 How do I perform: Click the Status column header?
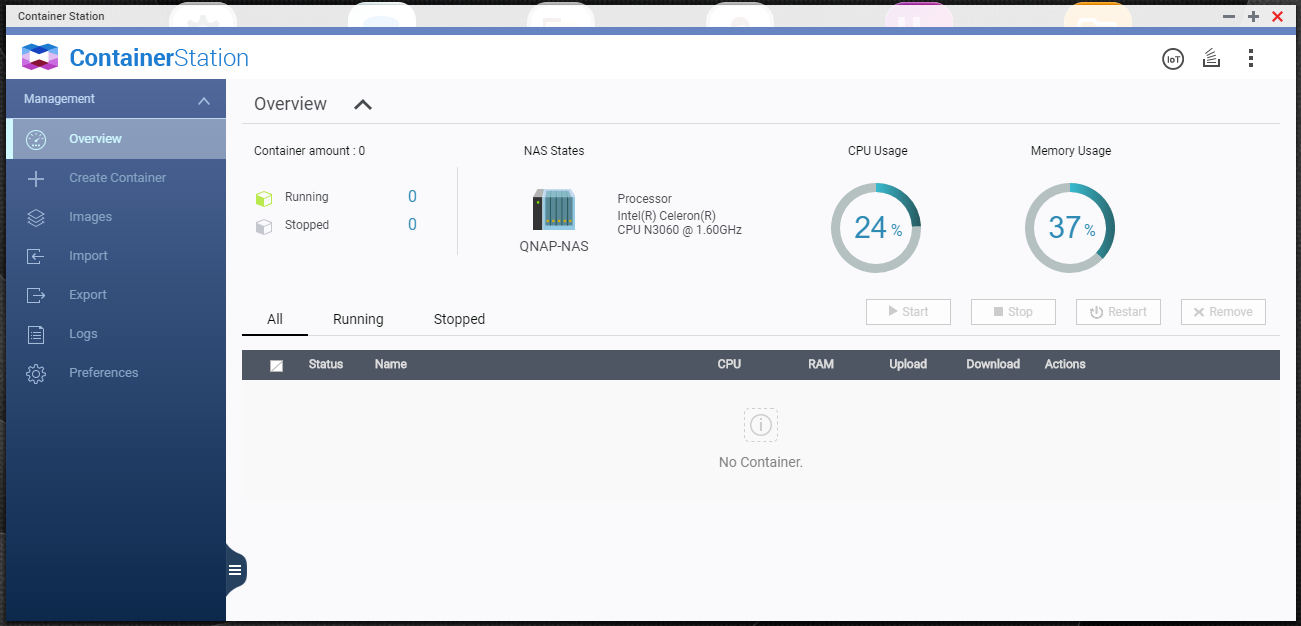coord(326,364)
